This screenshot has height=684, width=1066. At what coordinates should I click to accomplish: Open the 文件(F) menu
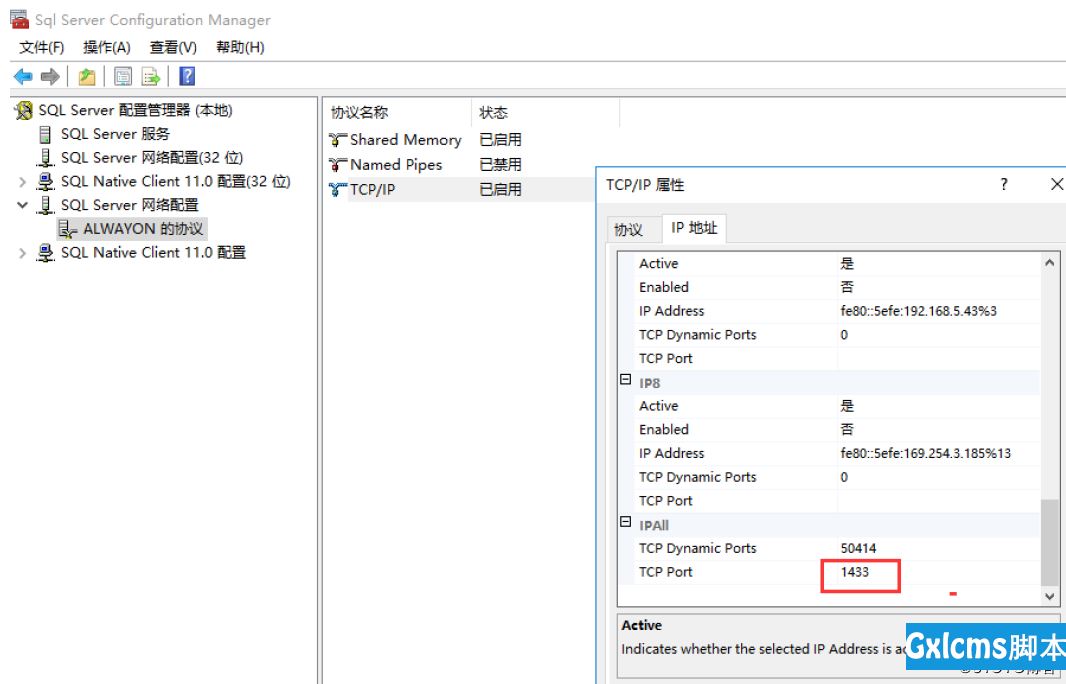(x=42, y=47)
